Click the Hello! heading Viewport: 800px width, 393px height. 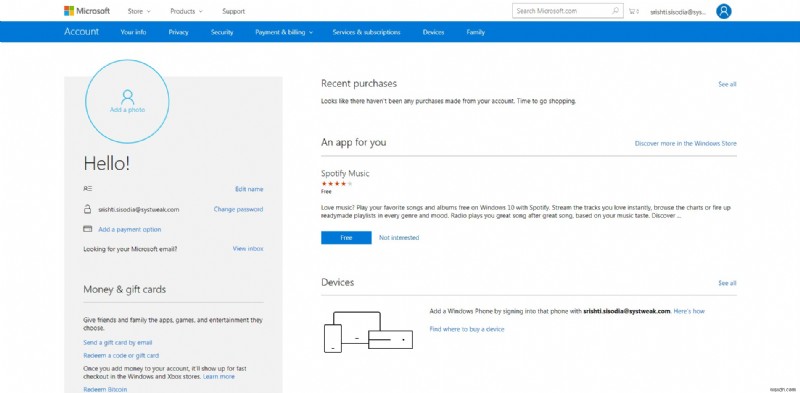click(107, 163)
